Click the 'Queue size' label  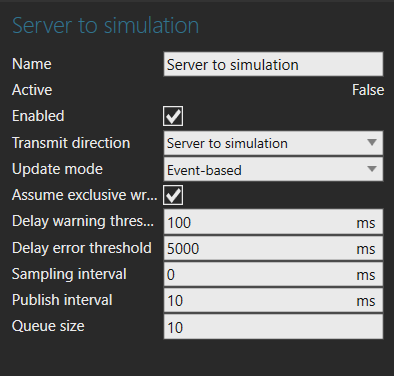coord(48,326)
